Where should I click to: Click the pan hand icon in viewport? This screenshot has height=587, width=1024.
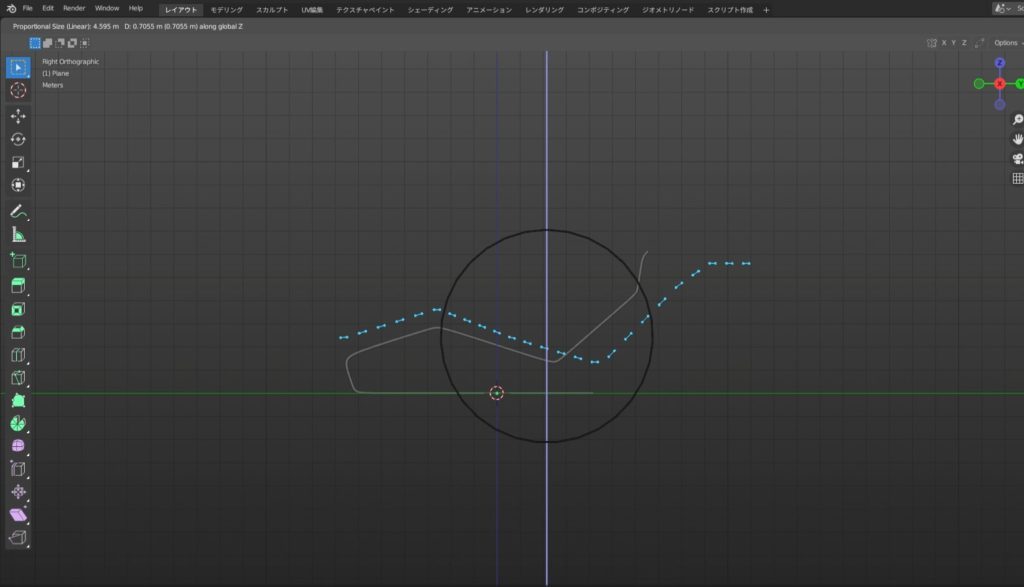[x=1018, y=139]
